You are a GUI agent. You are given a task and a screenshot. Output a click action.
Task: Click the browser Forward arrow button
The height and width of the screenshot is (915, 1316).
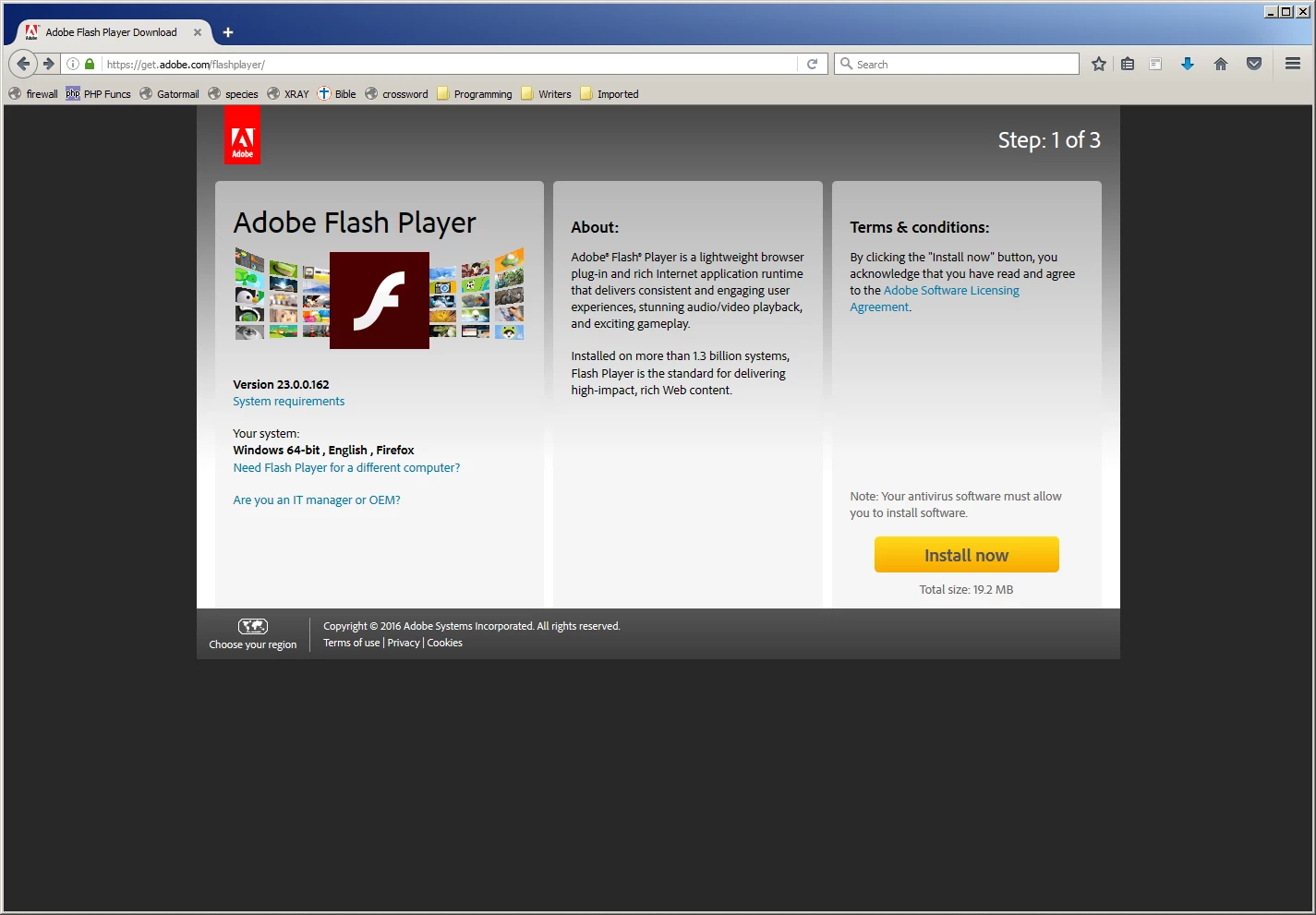pos(49,64)
